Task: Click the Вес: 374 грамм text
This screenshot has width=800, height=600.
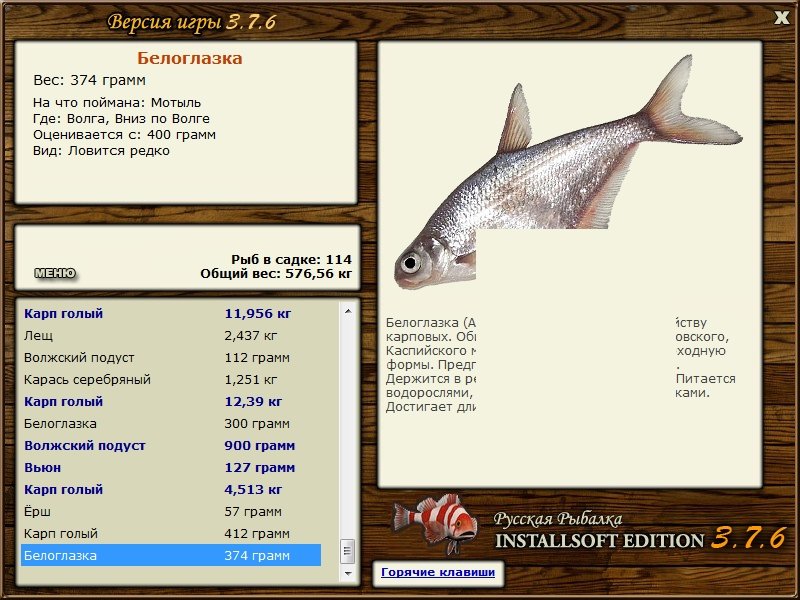Action: [89, 80]
